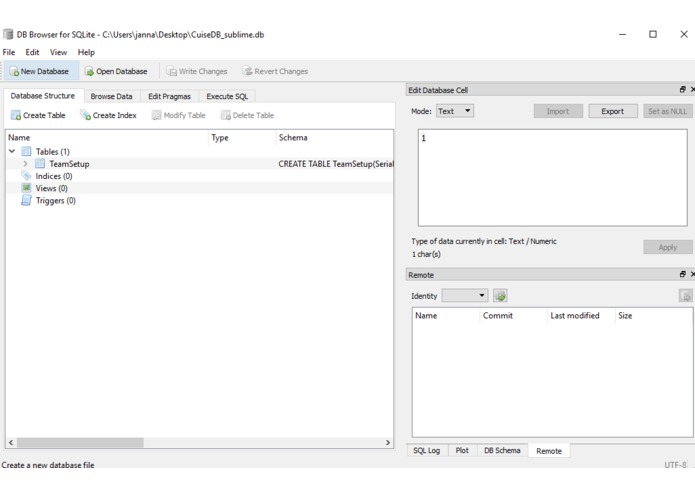This screenshot has height=494, width=695.
Task: Click the Import button
Action: [558, 111]
